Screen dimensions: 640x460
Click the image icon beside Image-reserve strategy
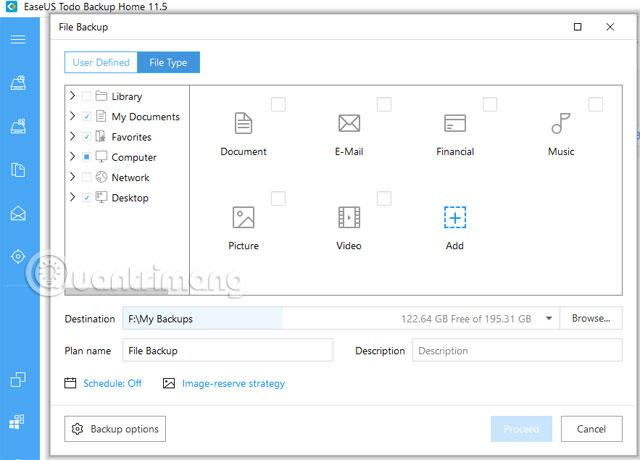(169, 383)
